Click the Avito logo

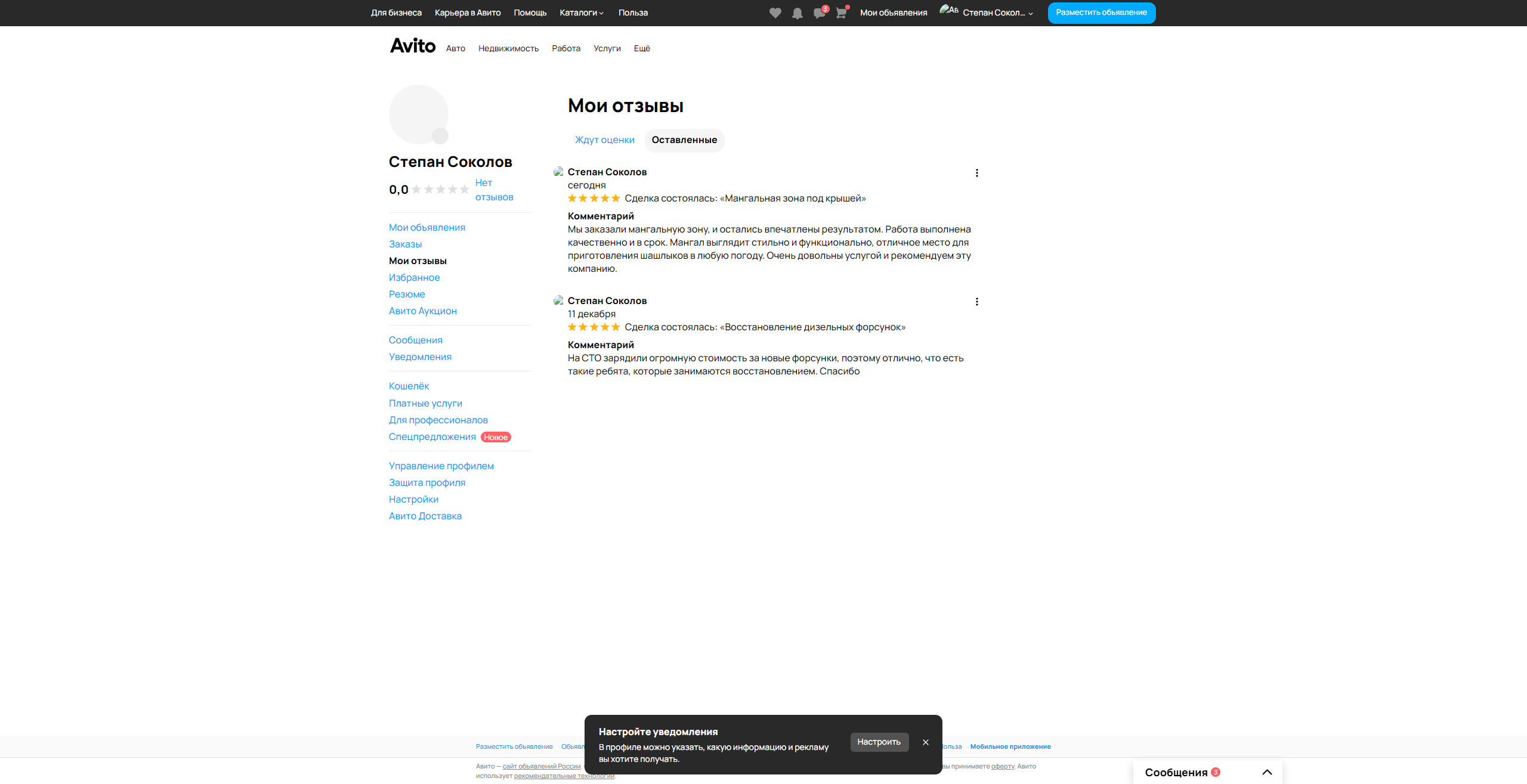tap(413, 46)
